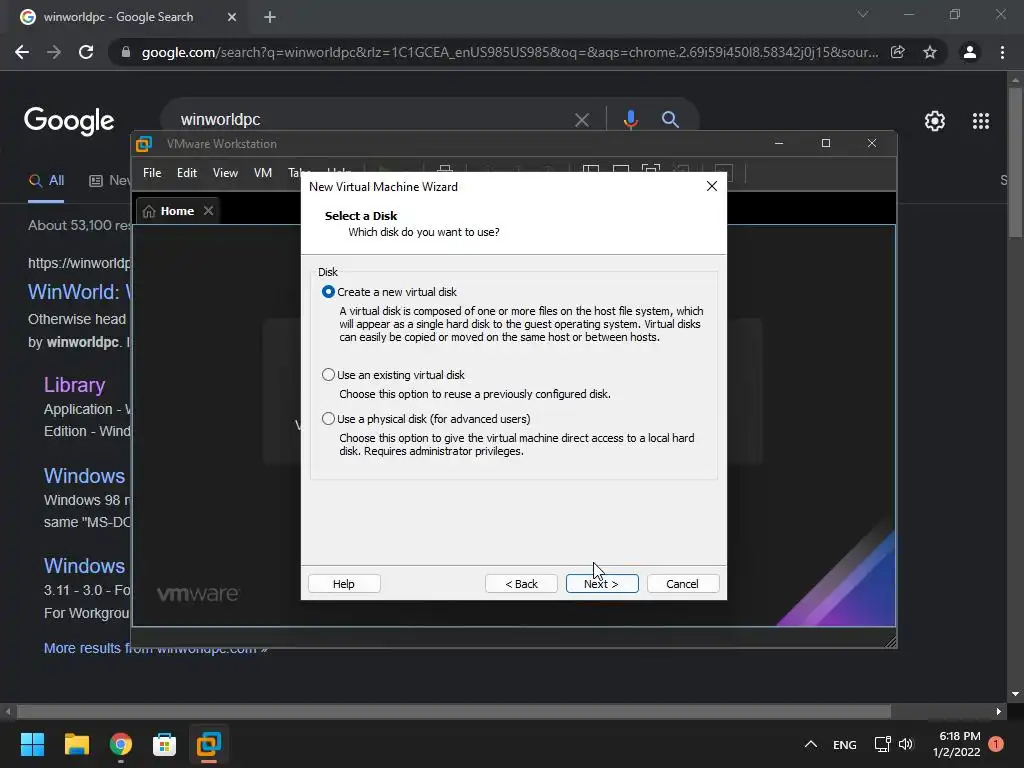Share this page icon in Chrome
Image resolution: width=1024 pixels, height=768 pixels.
[x=898, y=52]
